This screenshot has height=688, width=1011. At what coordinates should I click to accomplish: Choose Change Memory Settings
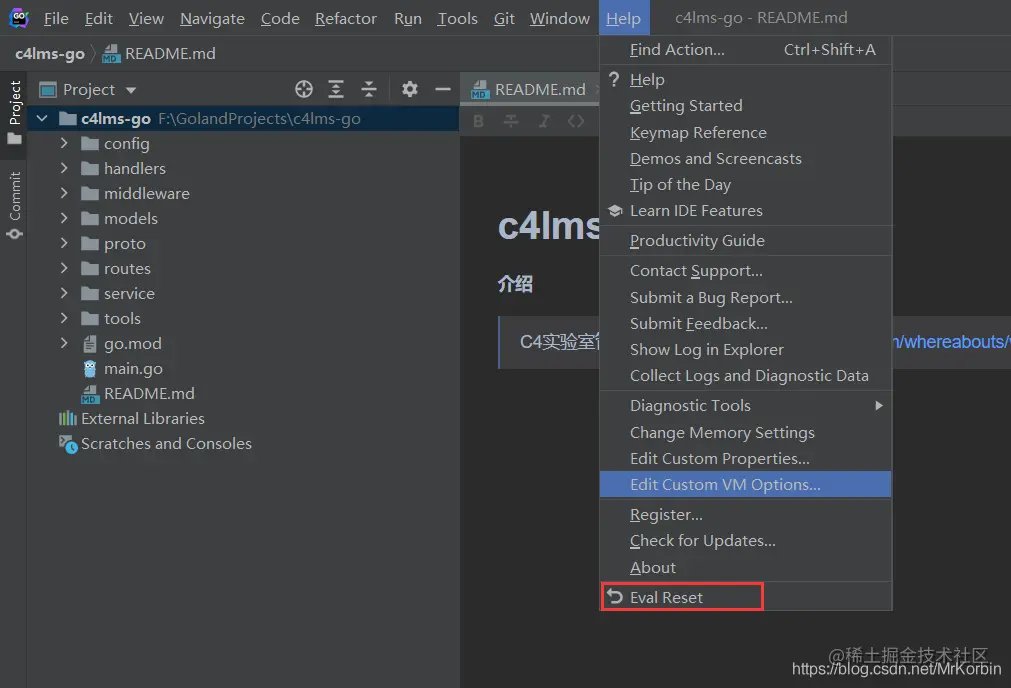745,432
